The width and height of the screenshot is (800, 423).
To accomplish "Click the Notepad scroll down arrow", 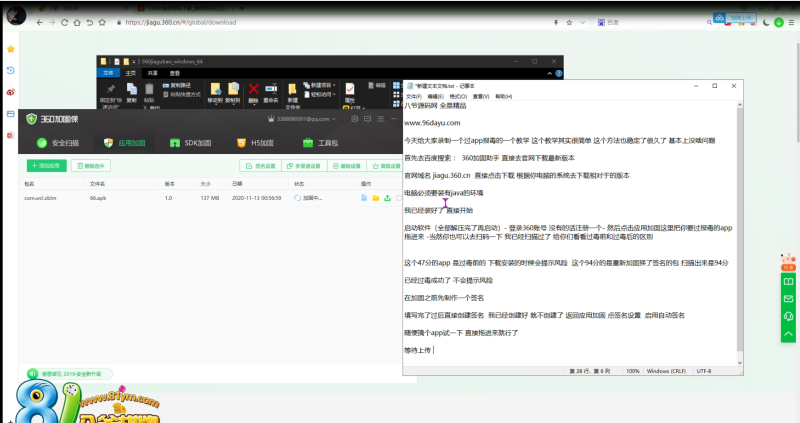I will [740, 363].
